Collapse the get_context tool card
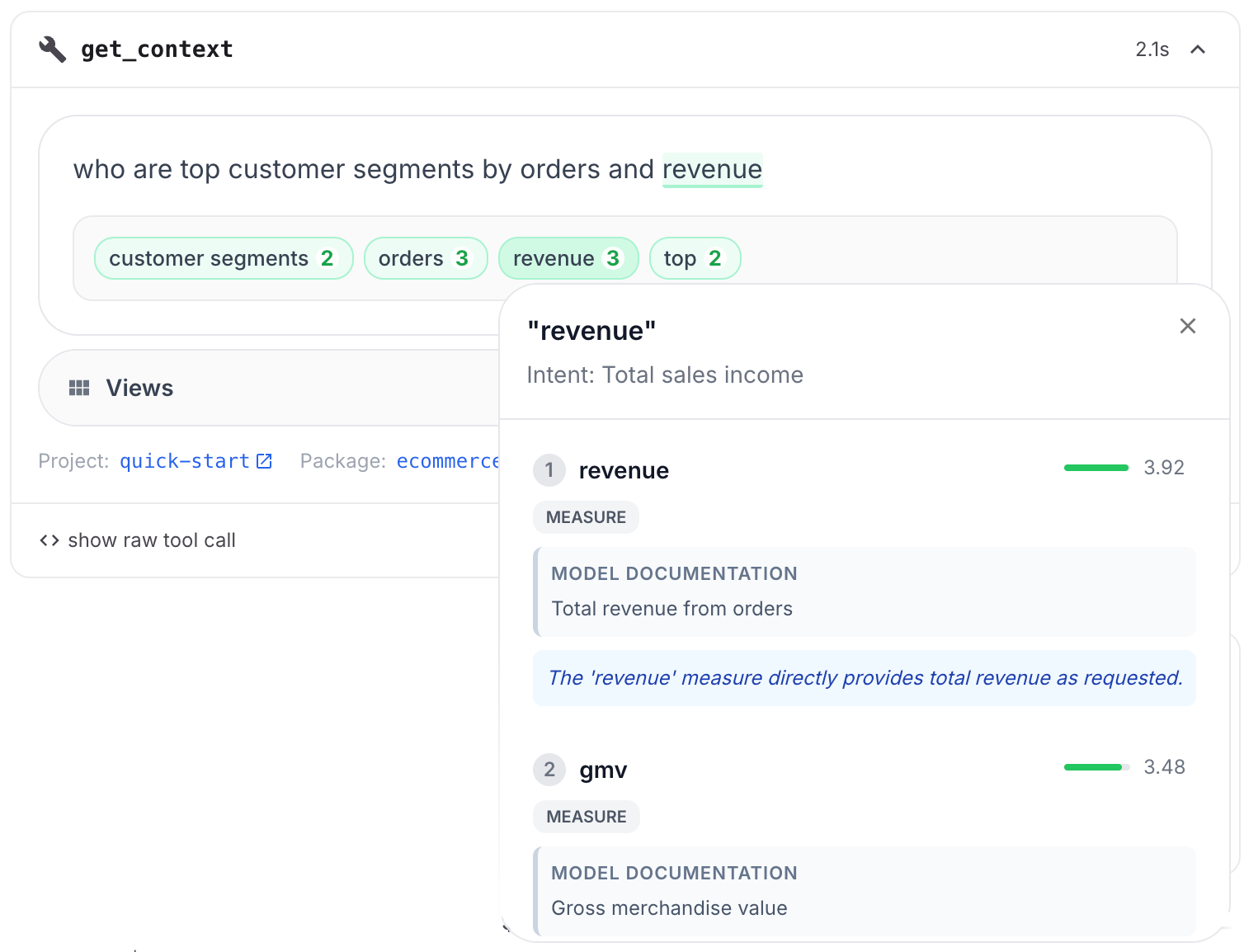1244x952 pixels. [1197, 49]
